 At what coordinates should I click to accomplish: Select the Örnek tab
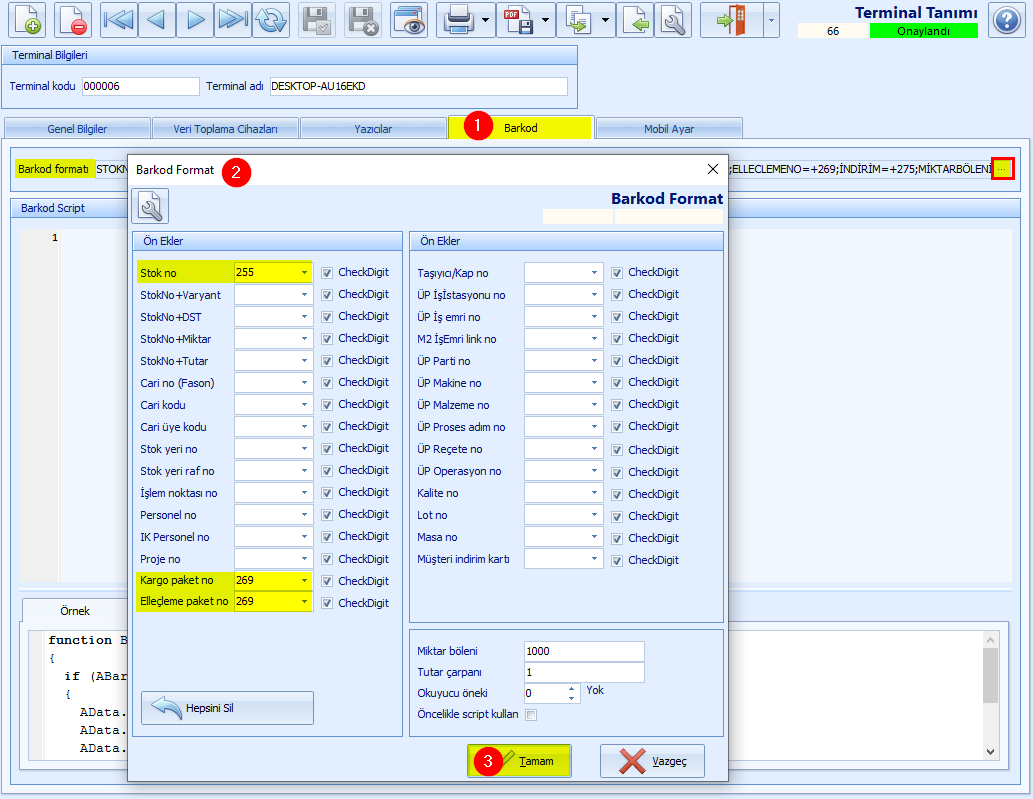click(74, 611)
